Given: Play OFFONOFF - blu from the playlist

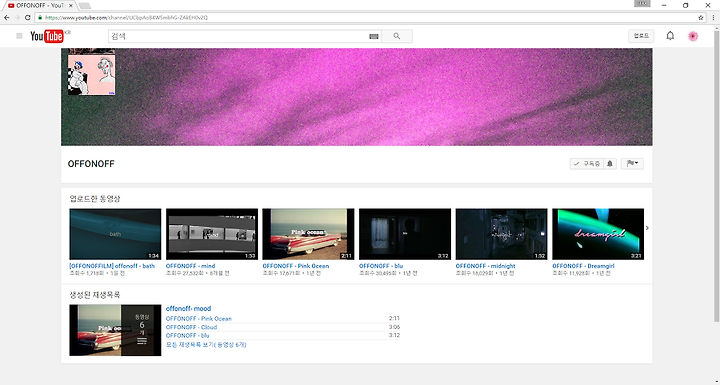Looking at the screenshot, I should click(x=187, y=335).
